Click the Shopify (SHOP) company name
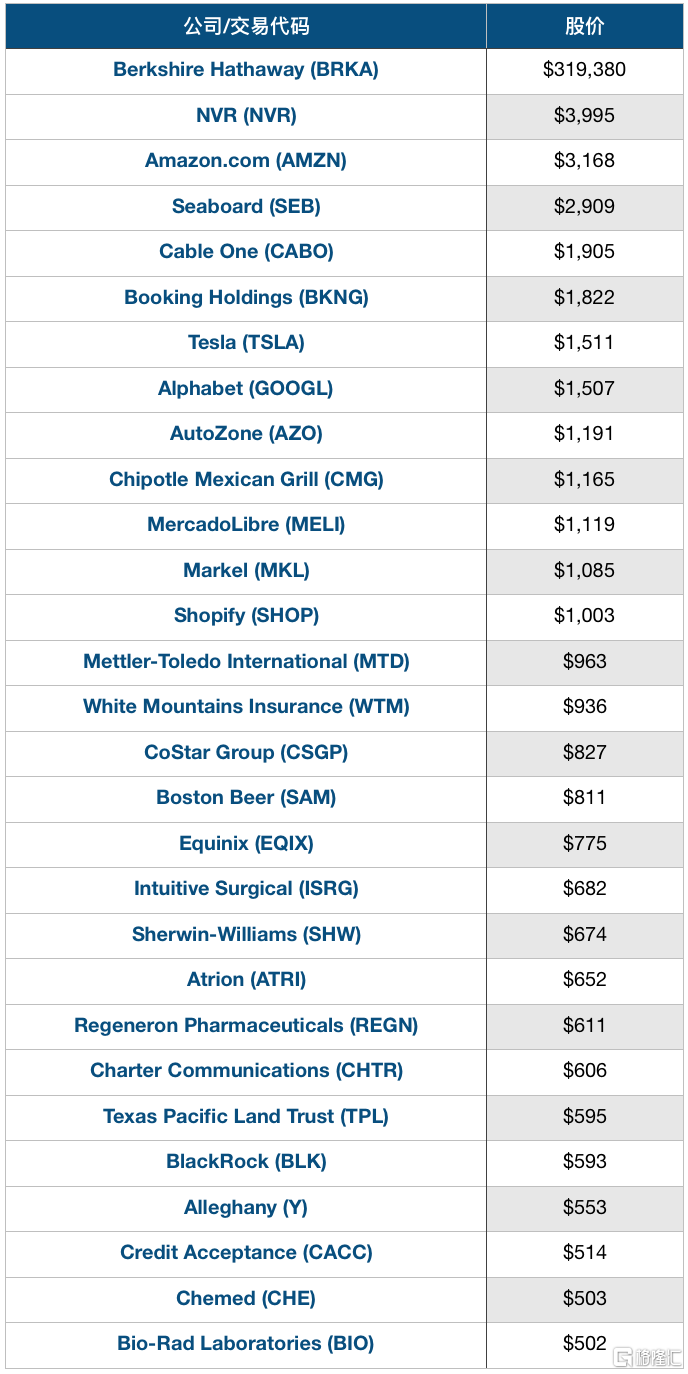This screenshot has width=688, height=1374. pos(246,616)
